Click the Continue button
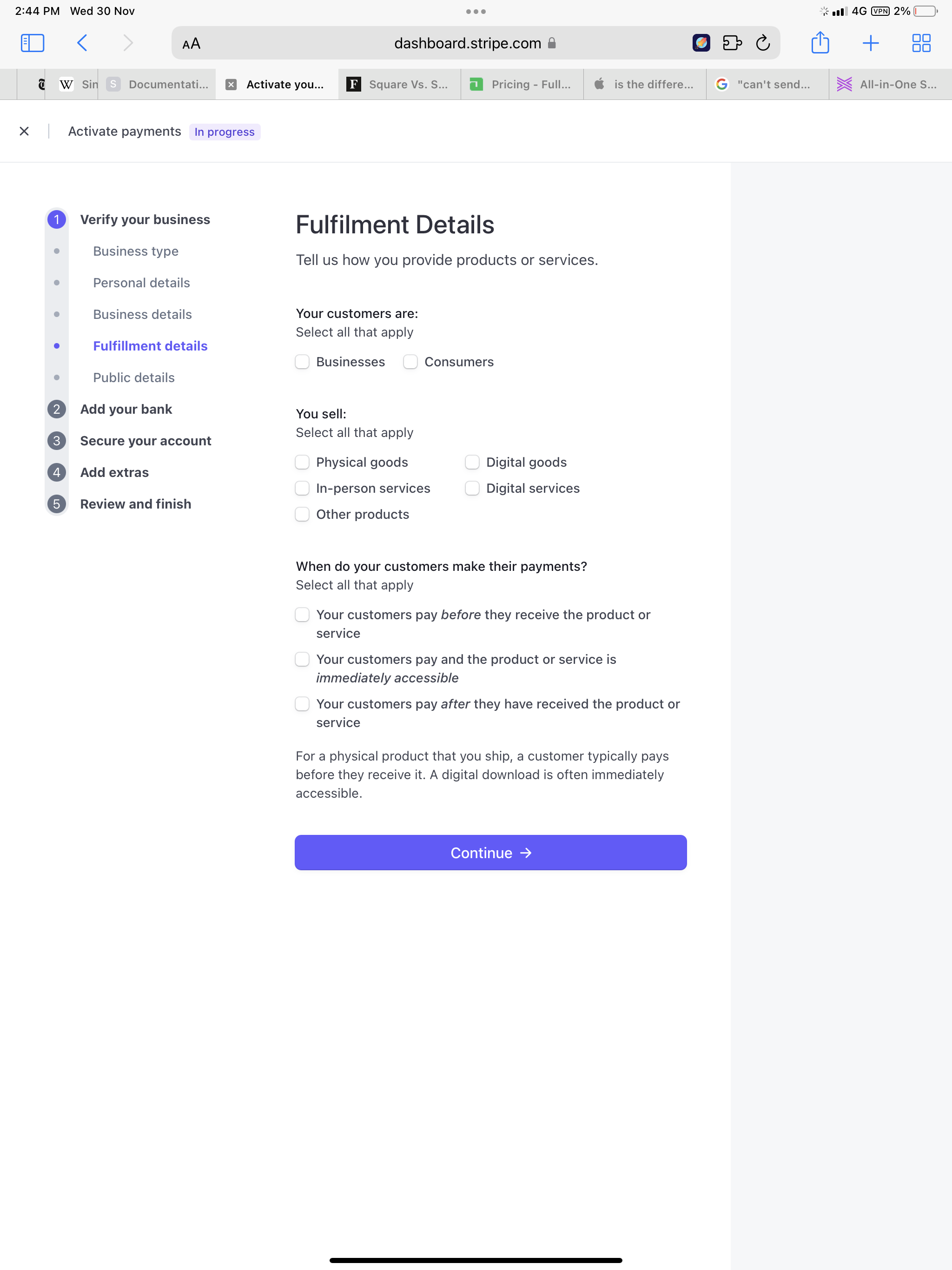Image resolution: width=952 pixels, height=1270 pixels. point(490,853)
